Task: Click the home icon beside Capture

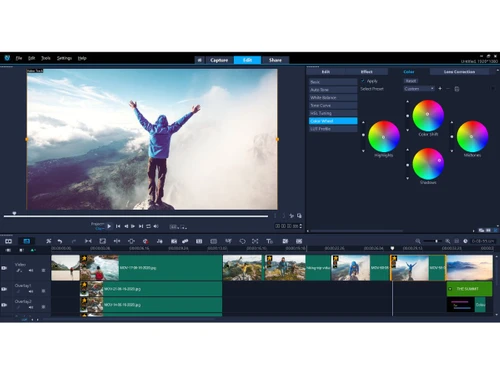Action: pos(199,60)
